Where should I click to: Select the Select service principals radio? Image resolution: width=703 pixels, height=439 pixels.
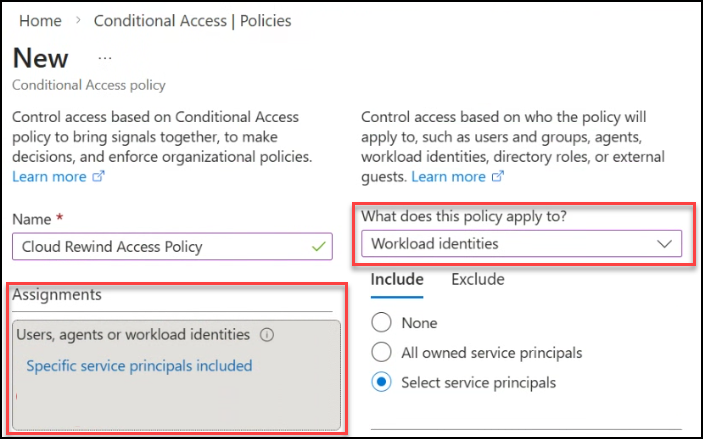click(381, 382)
